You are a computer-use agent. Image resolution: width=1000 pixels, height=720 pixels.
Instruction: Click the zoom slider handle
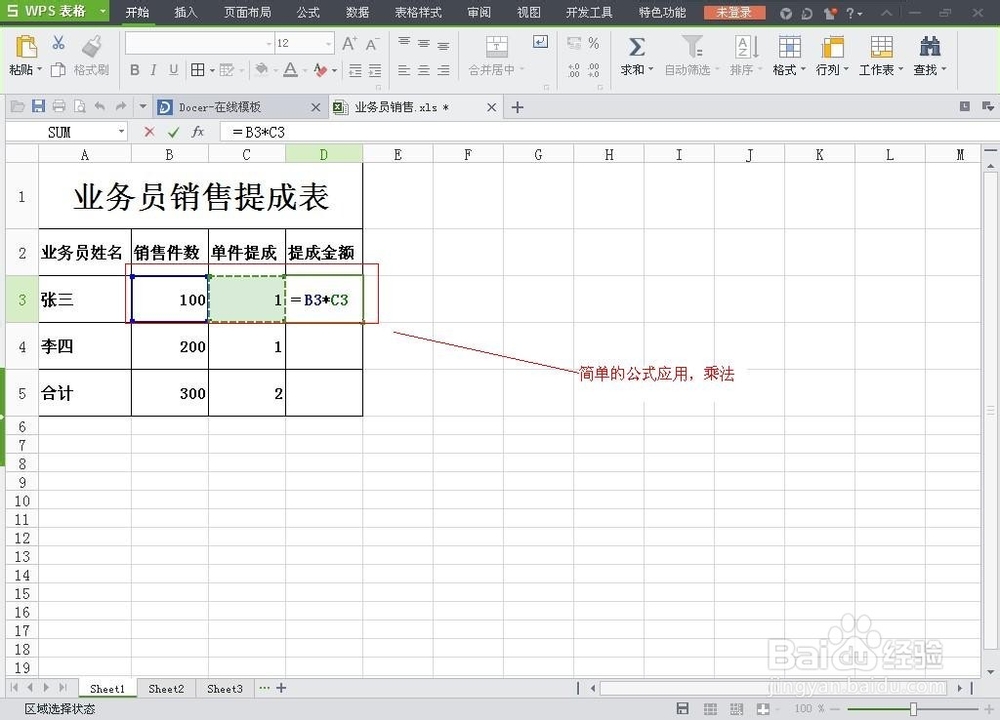(913, 709)
